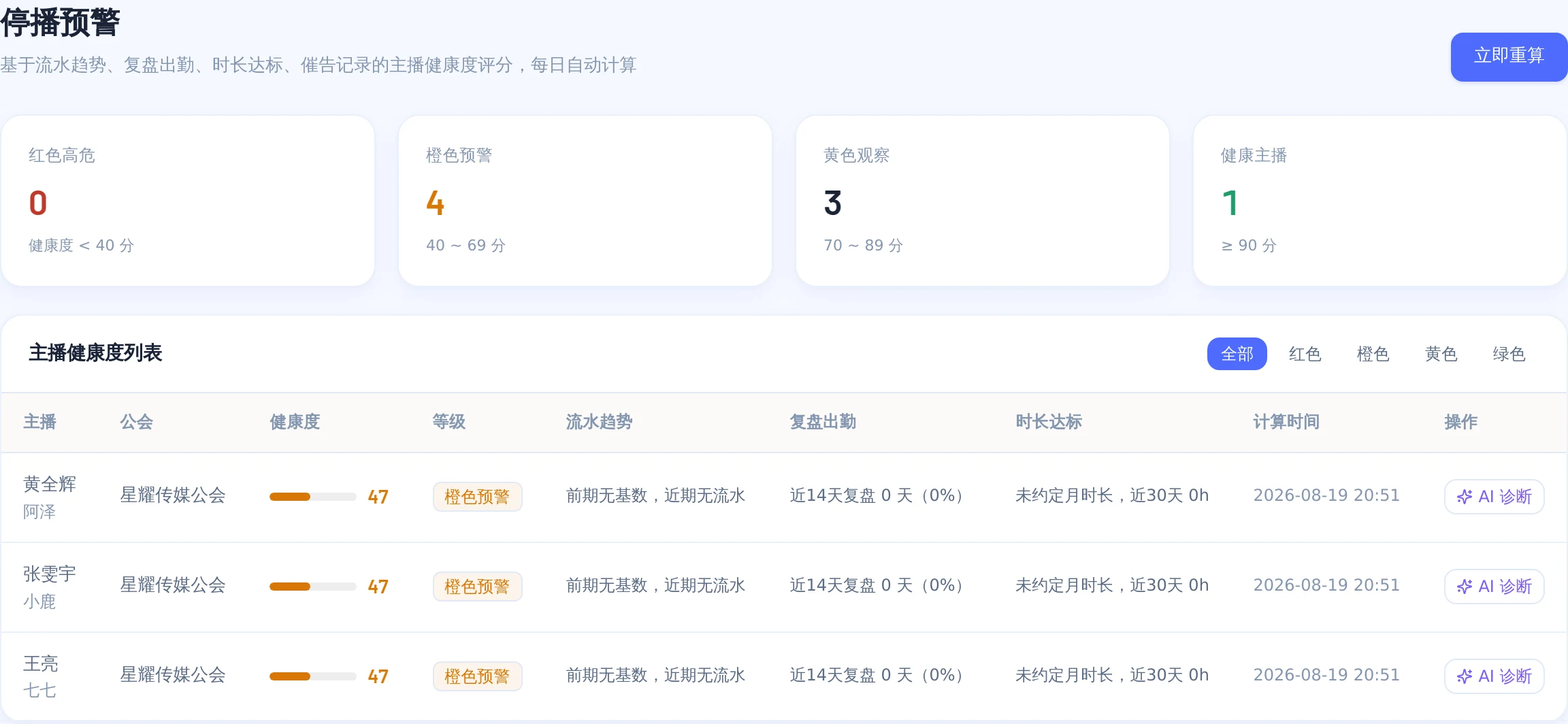Viewport: 1568px width, 724px height.
Task: Click the anchor name 王亮
Action: [41, 663]
